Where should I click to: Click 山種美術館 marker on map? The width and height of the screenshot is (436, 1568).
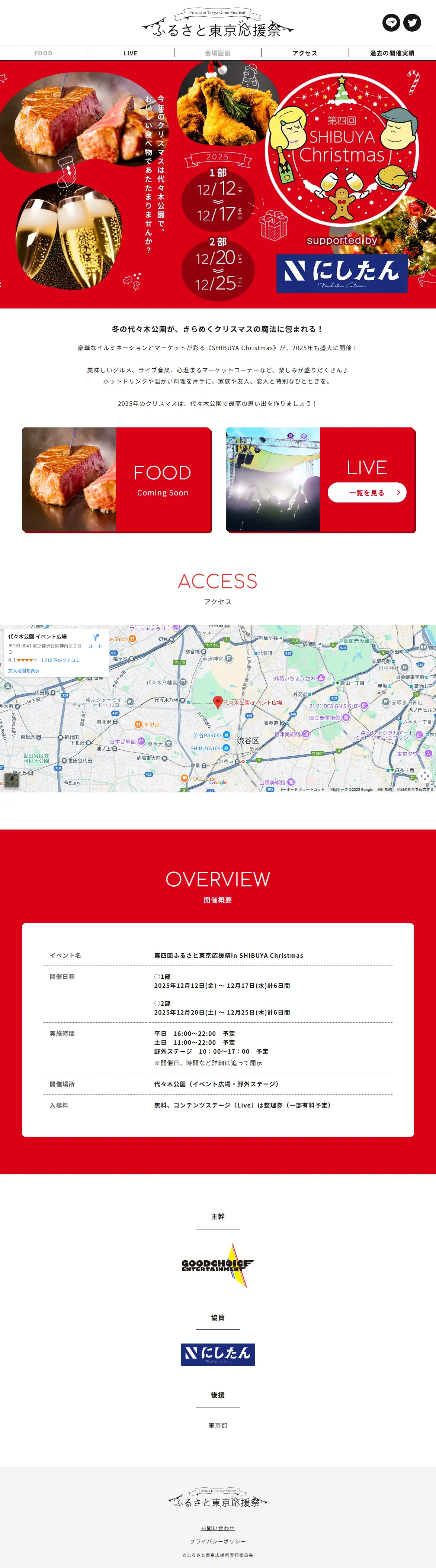click(x=291, y=782)
